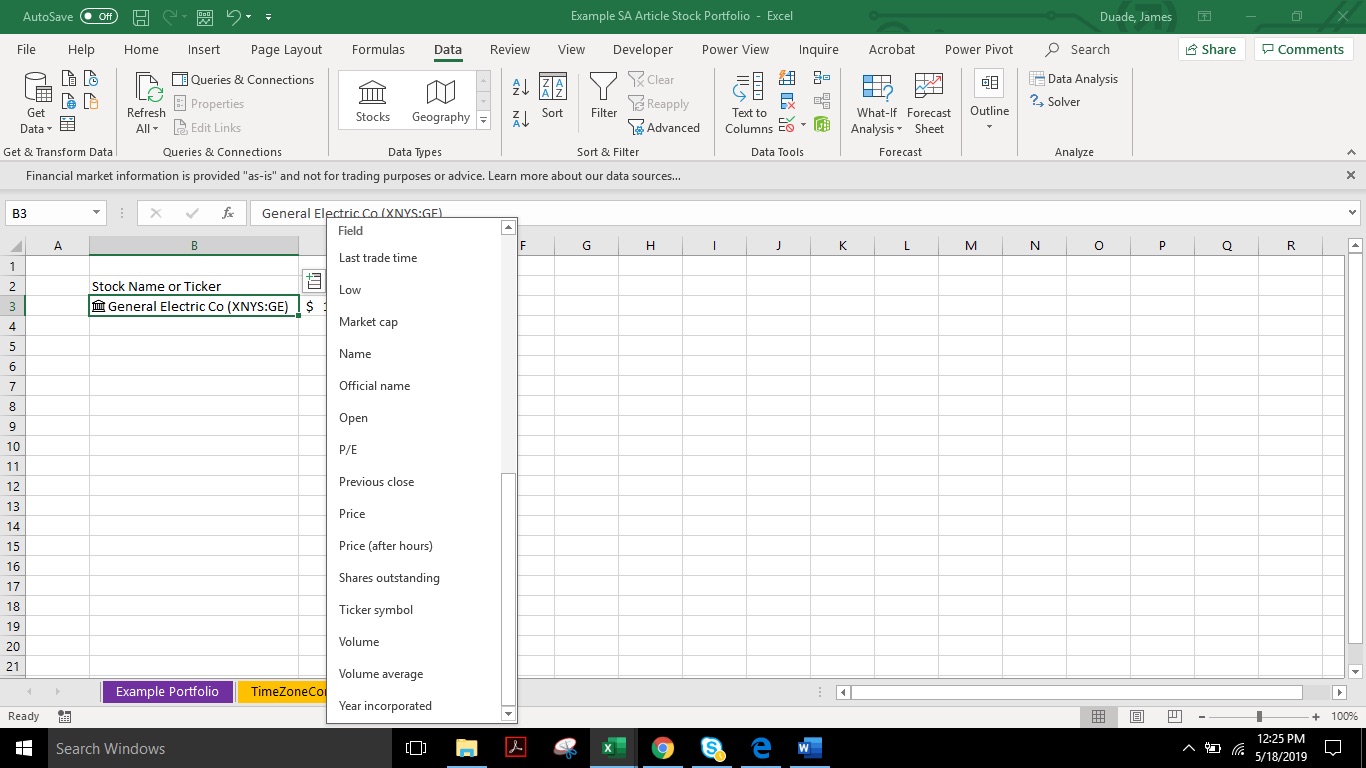Click the Learn more data sources link

(570, 175)
